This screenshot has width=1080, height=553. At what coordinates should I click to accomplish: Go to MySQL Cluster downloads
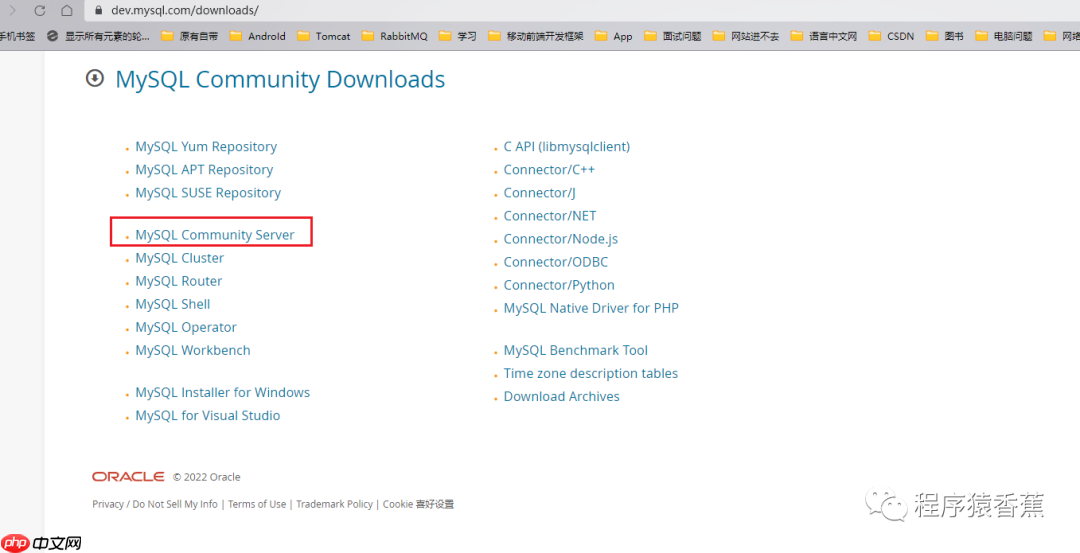[180, 258]
